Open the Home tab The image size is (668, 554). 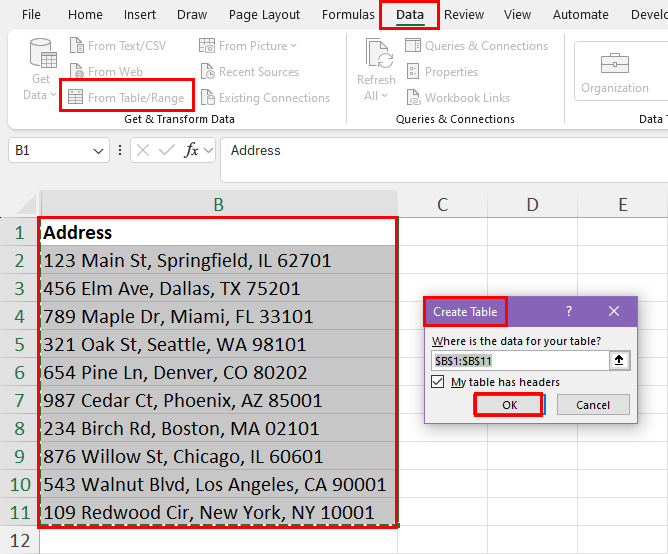(x=85, y=14)
